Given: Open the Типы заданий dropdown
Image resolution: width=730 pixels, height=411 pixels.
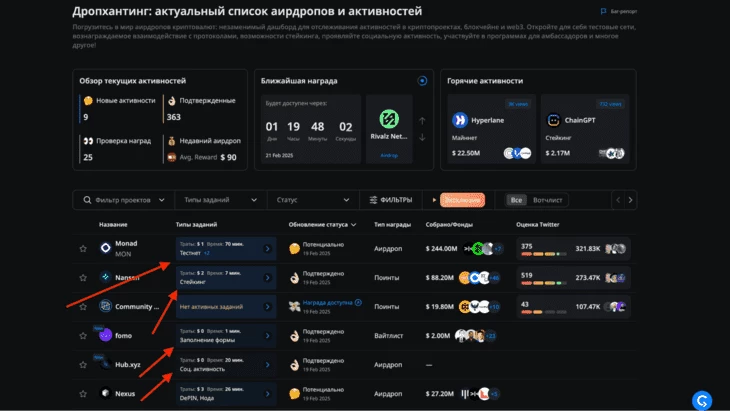Looking at the screenshot, I should [221, 200].
